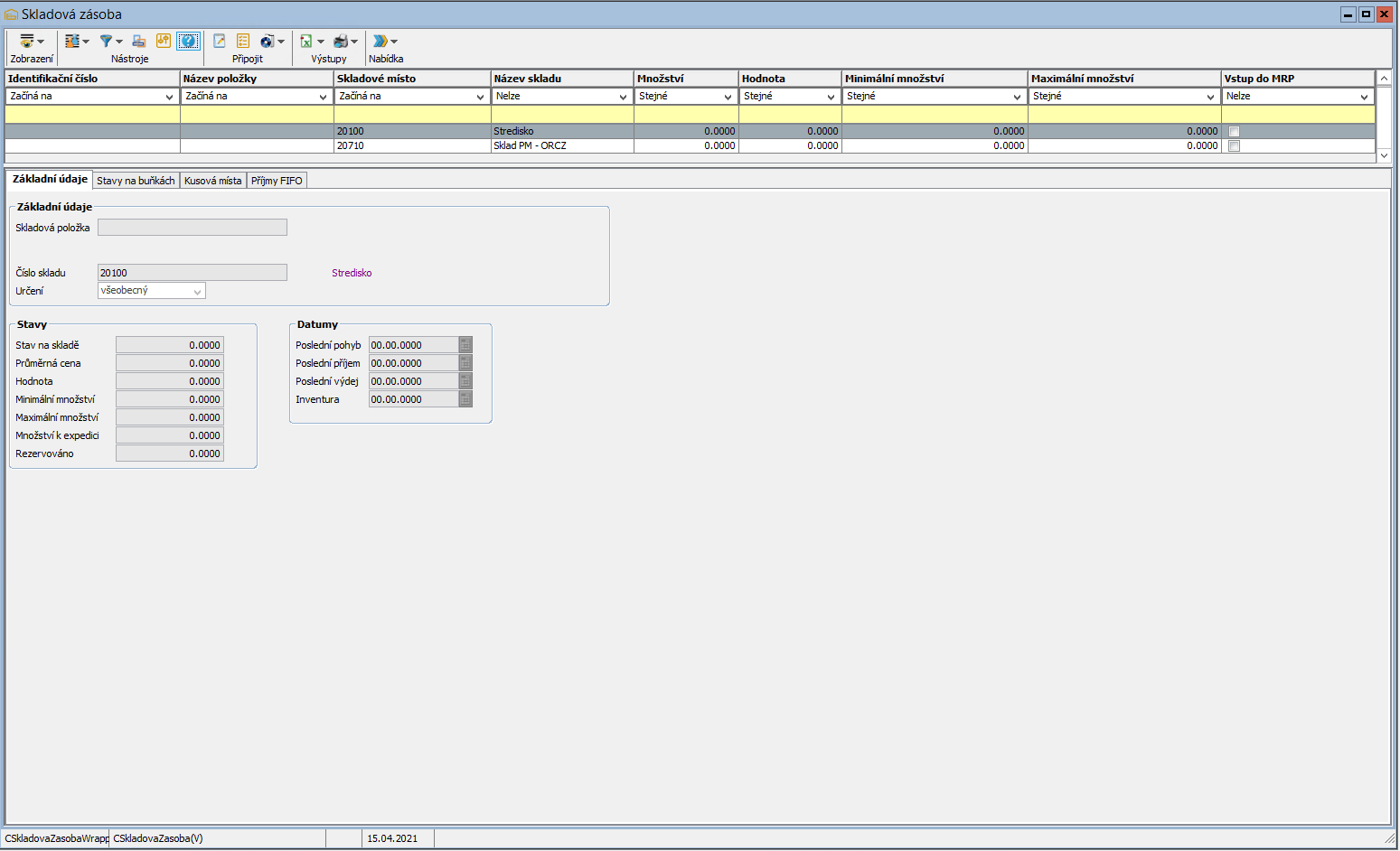Viewport: 1400px width, 851px height.
Task: Open the Příjmy FIFO tab
Action: pos(277,181)
